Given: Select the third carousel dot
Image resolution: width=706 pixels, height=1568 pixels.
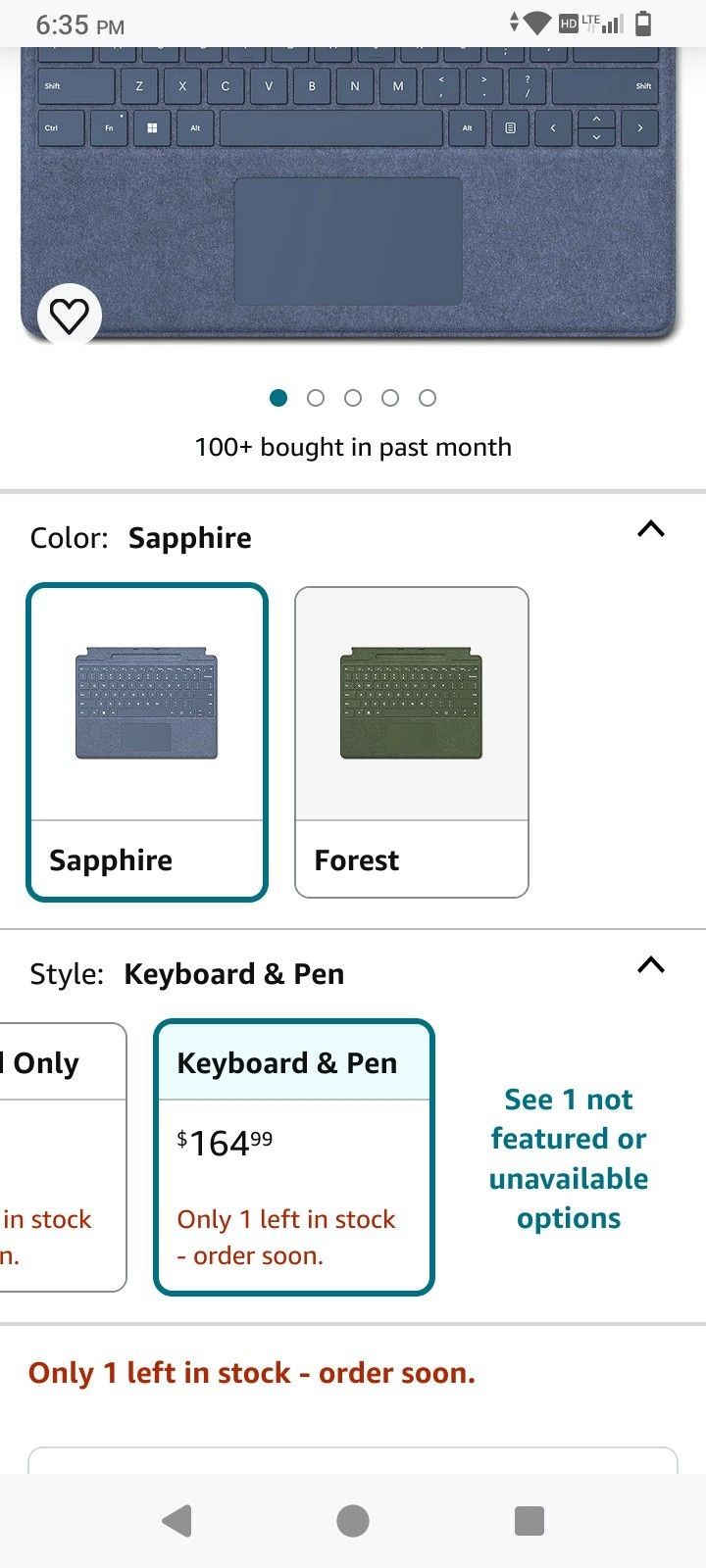Looking at the screenshot, I should coord(353,398).
